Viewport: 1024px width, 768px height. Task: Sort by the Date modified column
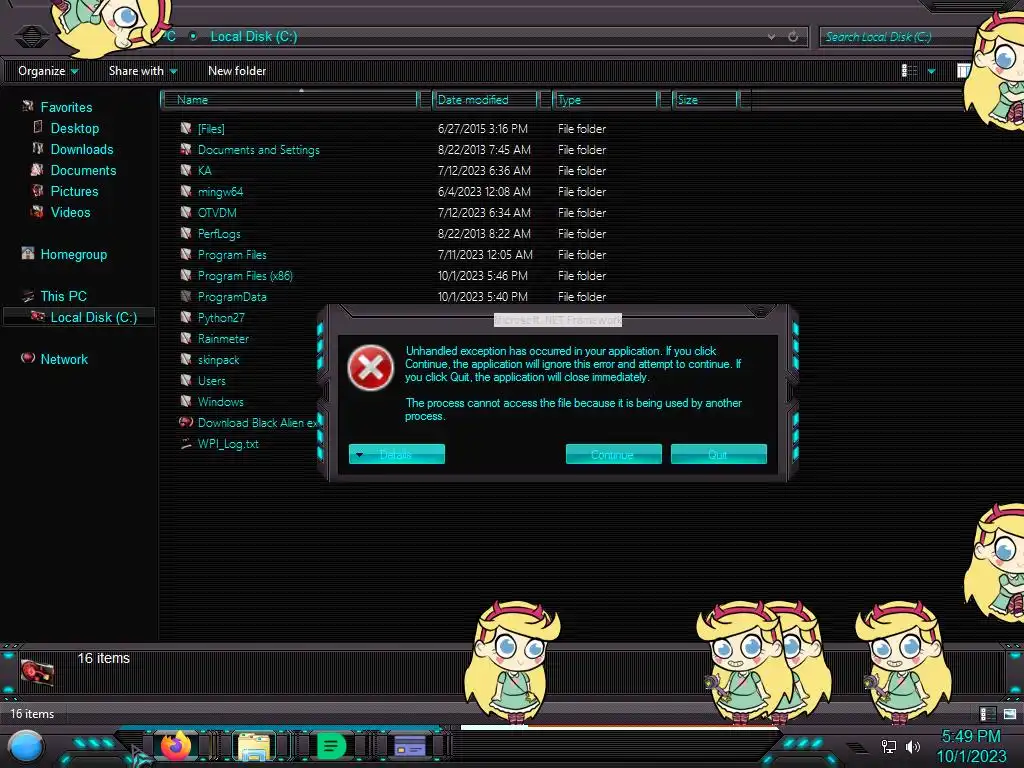click(x=484, y=100)
